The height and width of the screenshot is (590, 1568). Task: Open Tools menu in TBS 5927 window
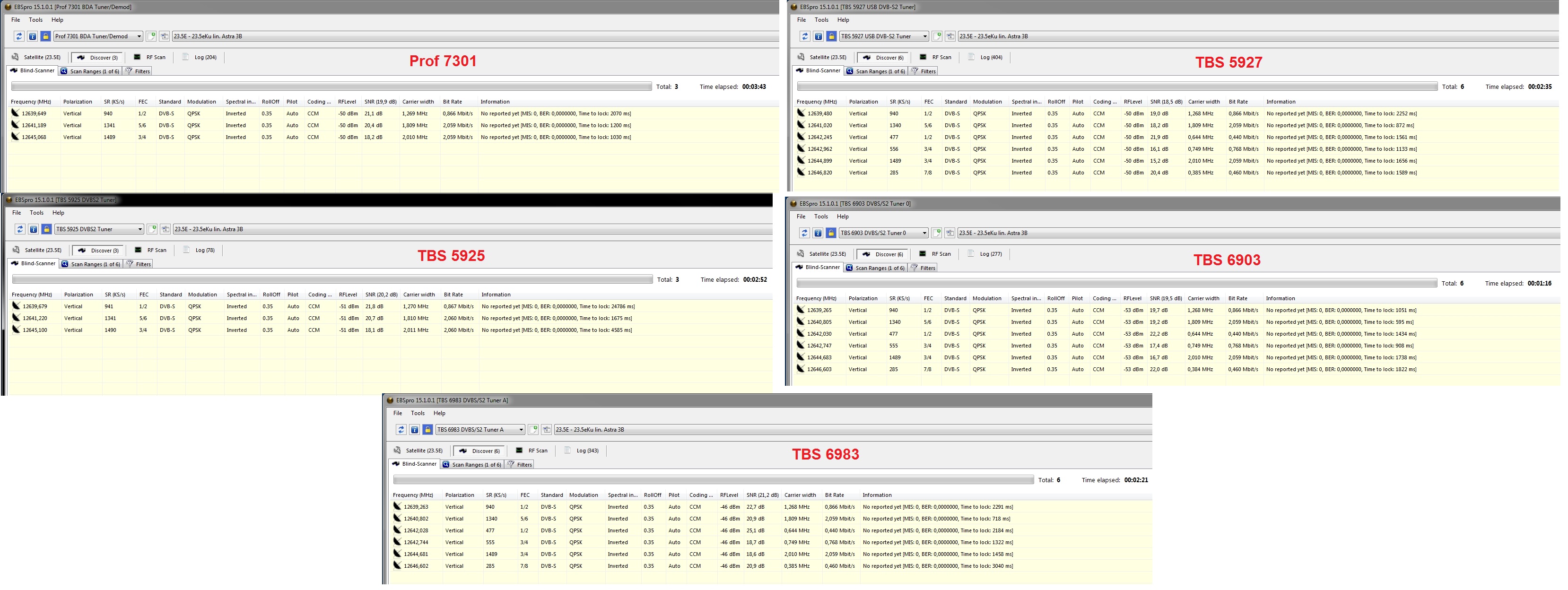click(x=822, y=20)
